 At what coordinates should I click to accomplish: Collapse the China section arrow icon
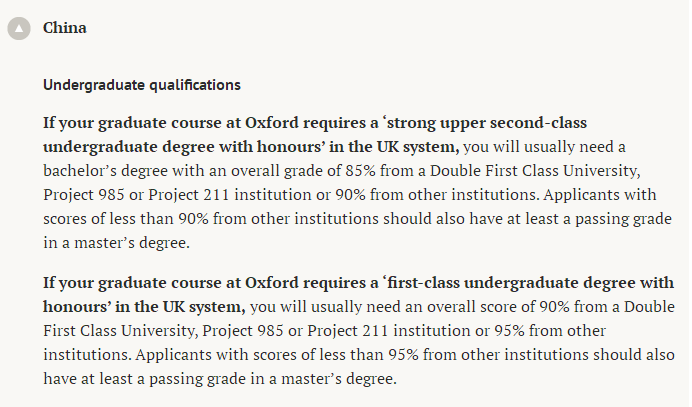coord(19,29)
